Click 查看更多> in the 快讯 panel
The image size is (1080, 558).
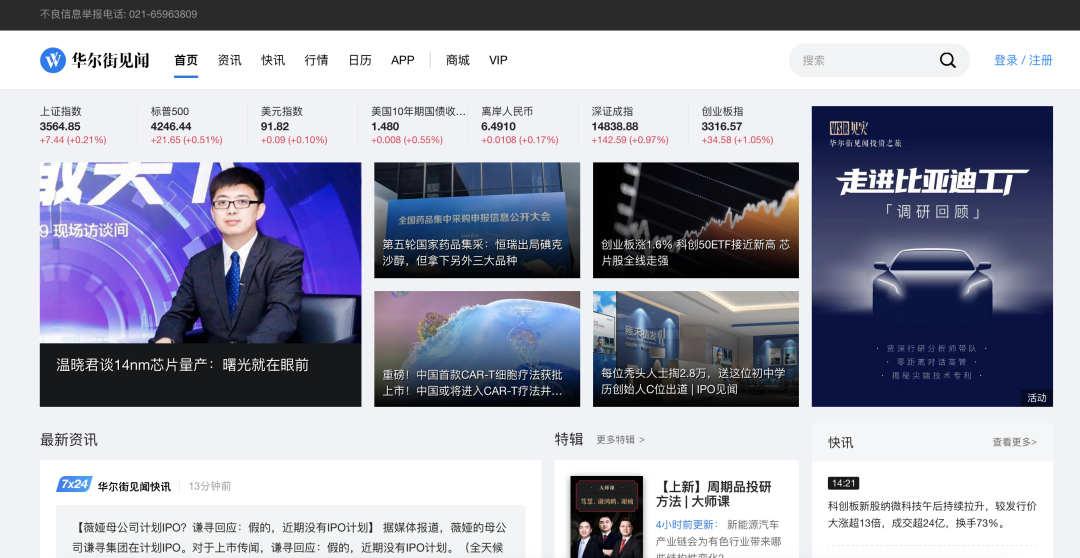[x=1015, y=442]
